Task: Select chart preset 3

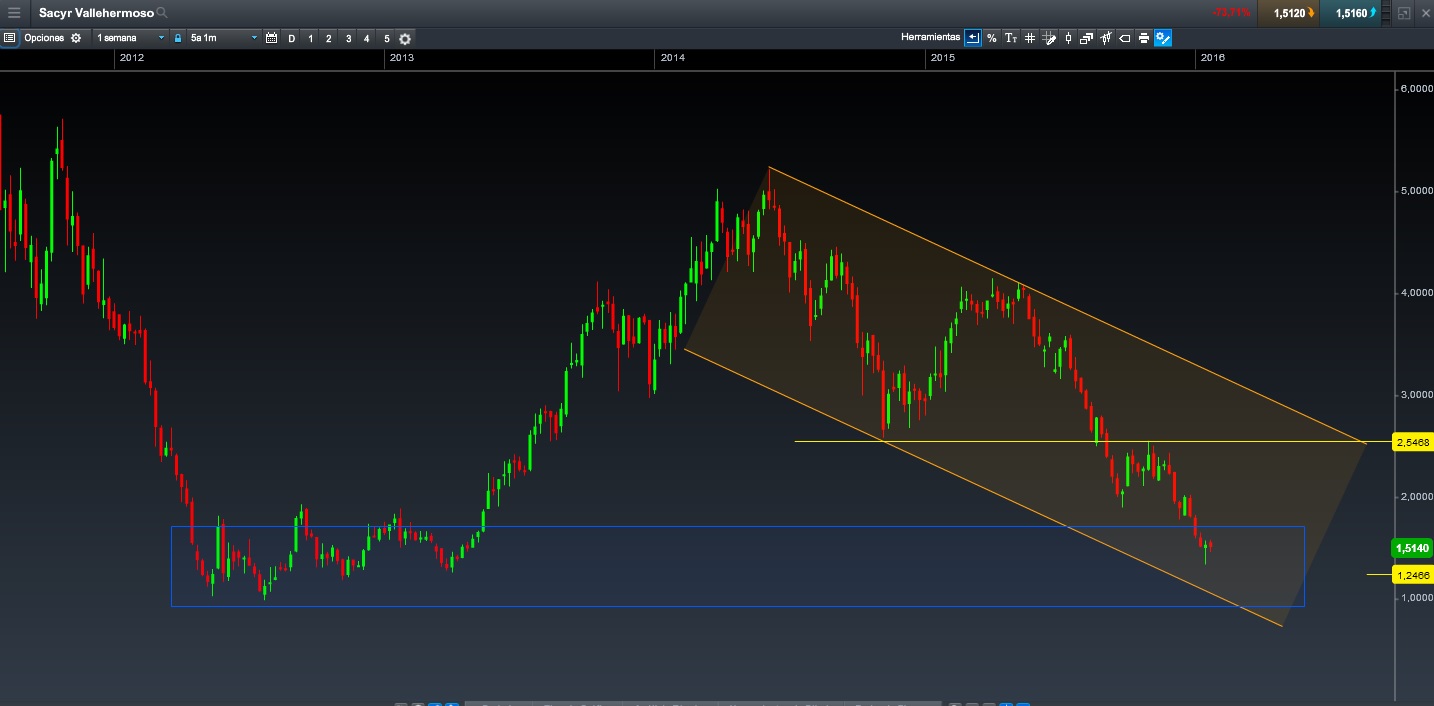Action: point(348,38)
